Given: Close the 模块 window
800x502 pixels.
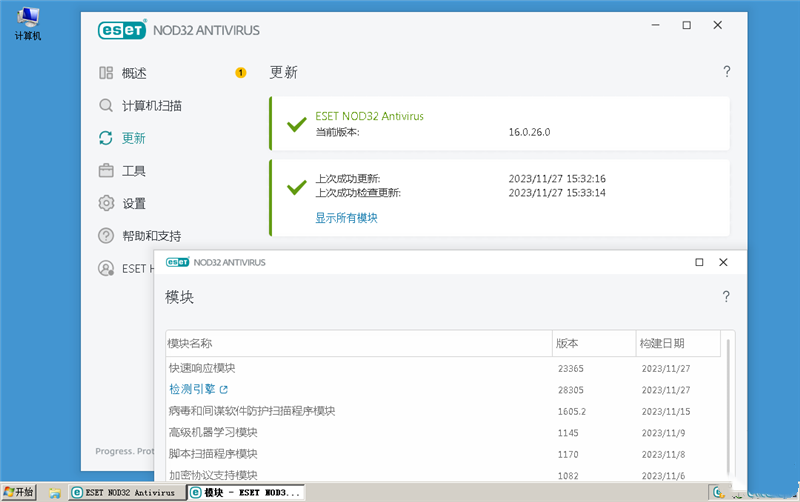Looking at the screenshot, I should [723, 262].
